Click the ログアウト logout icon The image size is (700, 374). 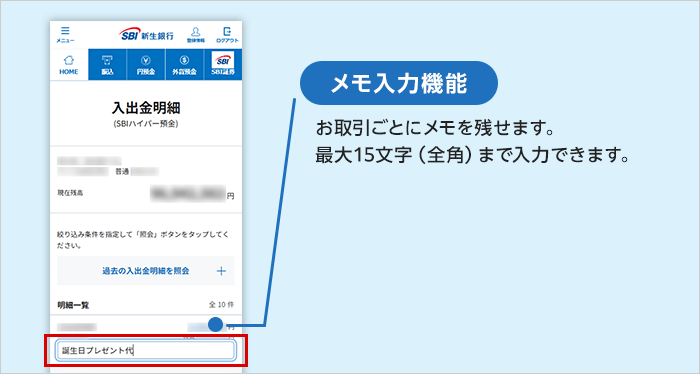227,35
